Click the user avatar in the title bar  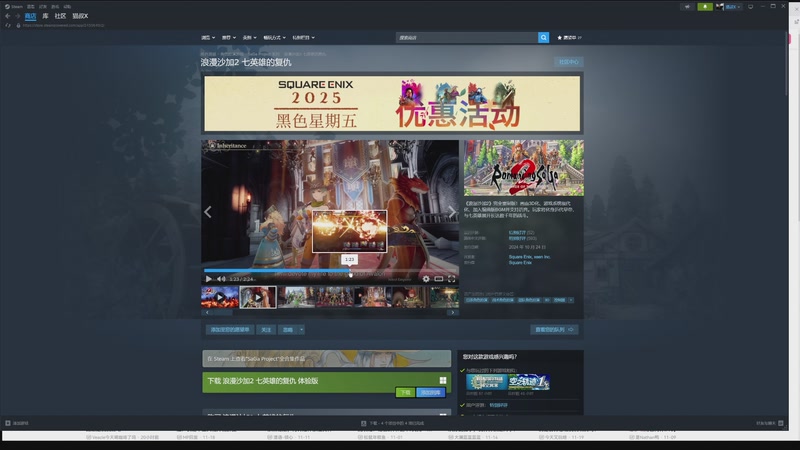[719, 7]
